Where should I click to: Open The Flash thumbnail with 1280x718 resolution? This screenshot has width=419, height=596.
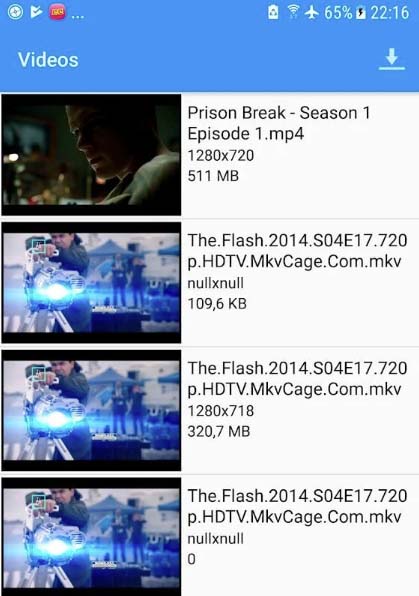click(91, 410)
